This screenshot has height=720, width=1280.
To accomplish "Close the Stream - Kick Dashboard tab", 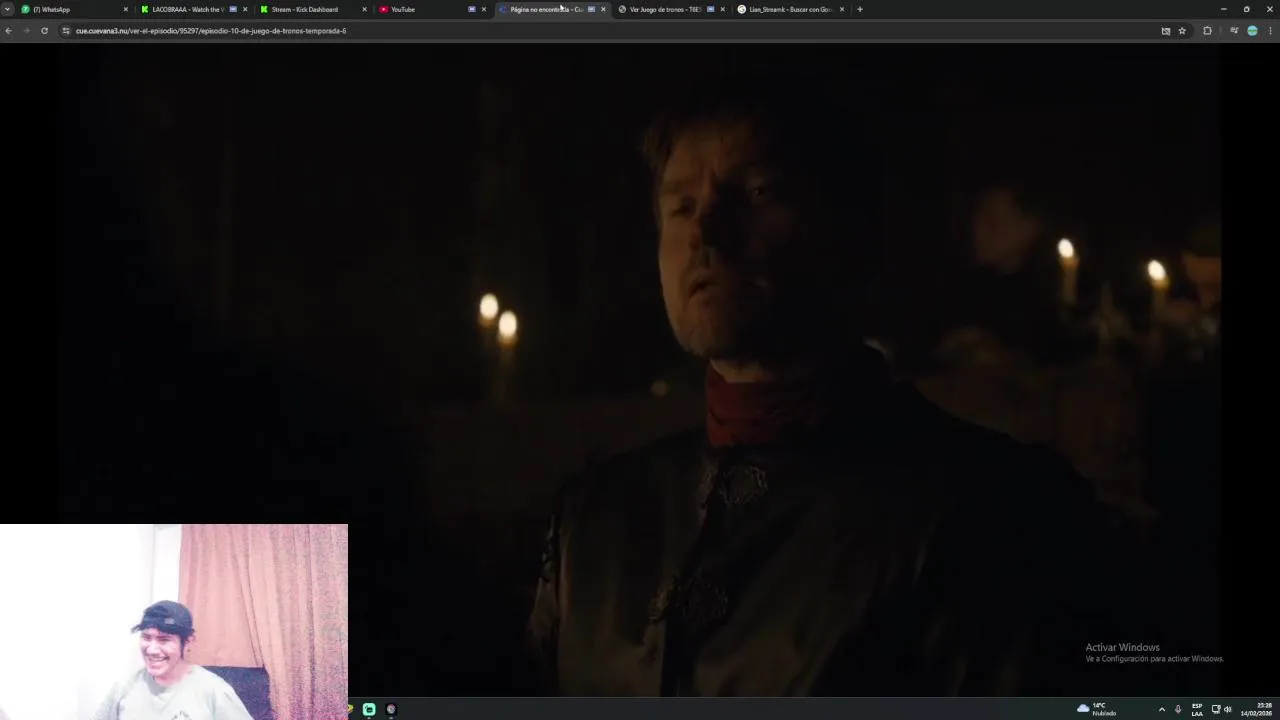I will click(x=364, y=9).
